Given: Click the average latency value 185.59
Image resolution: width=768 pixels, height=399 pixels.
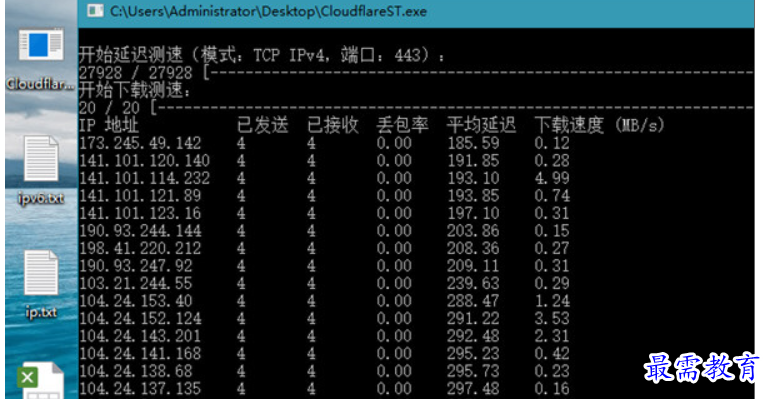Looking at the screenshot, I should (473, 143).
